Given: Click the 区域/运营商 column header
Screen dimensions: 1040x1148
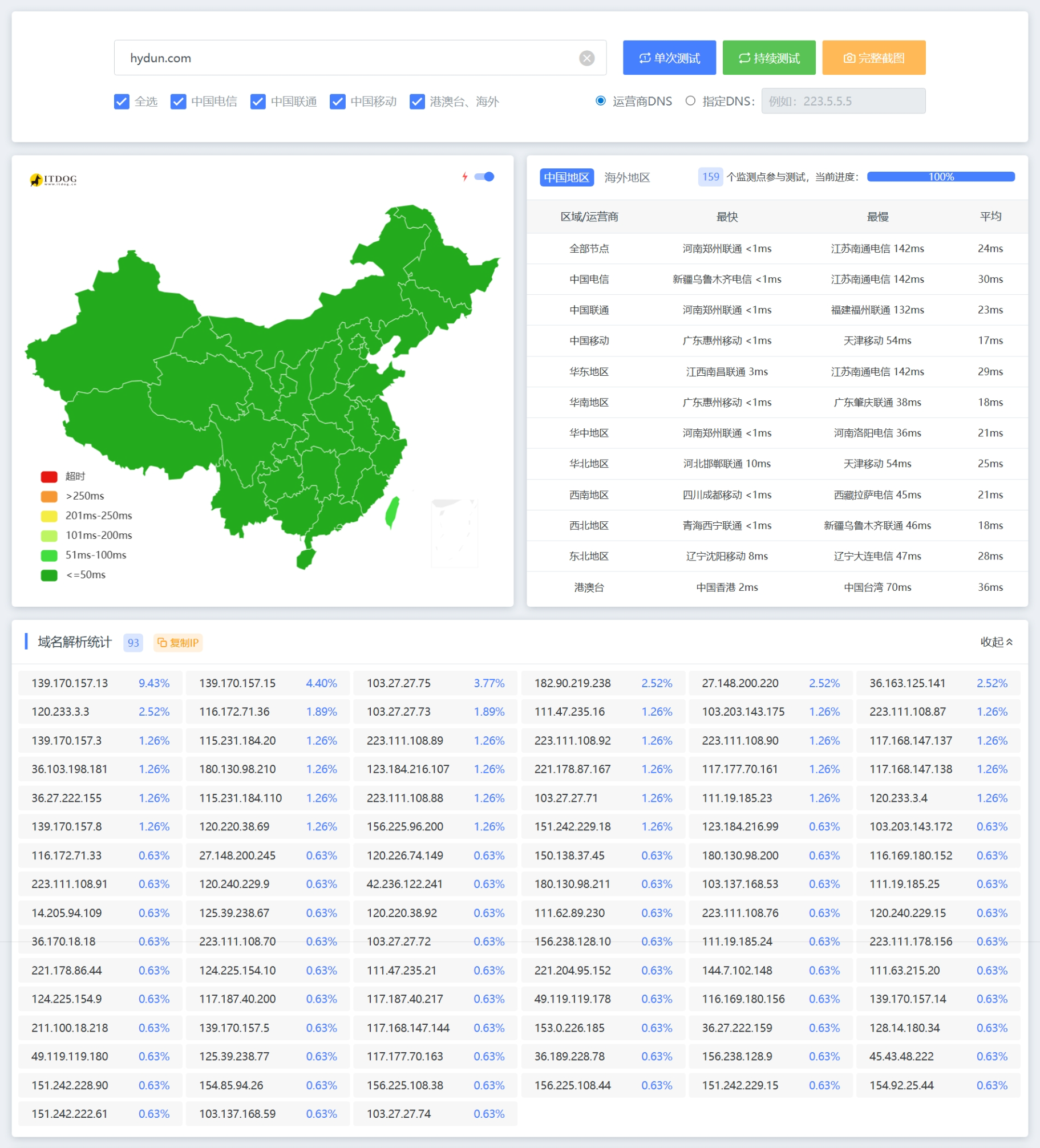Looking at the screenshot, I should coord(589,217).
